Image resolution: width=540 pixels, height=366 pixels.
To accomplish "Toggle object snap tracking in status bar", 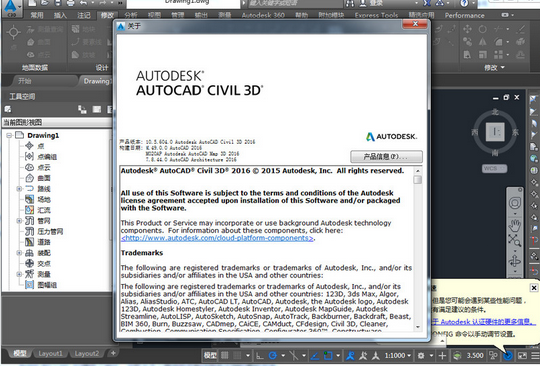I will click(315, 355).
